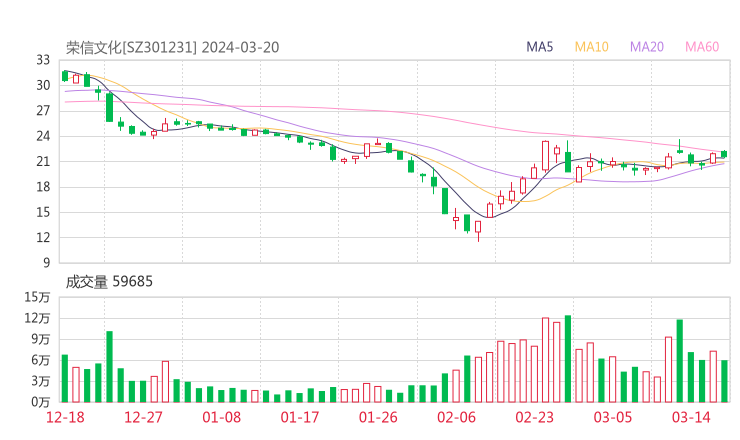Select the tall red candlestick peaking above 23
Viewport: 740px width, 440px height.
click(546, 156)
